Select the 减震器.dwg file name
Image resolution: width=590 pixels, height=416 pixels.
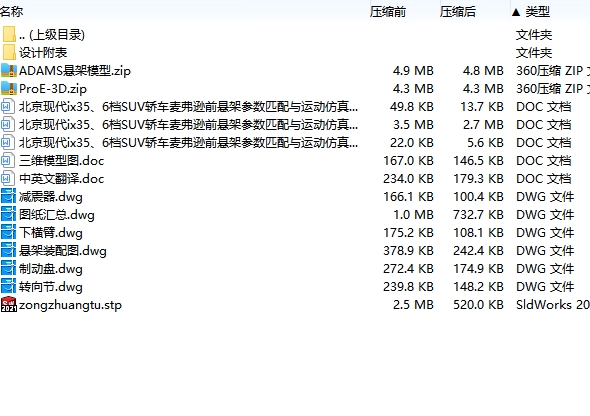(x=51, y=197)
